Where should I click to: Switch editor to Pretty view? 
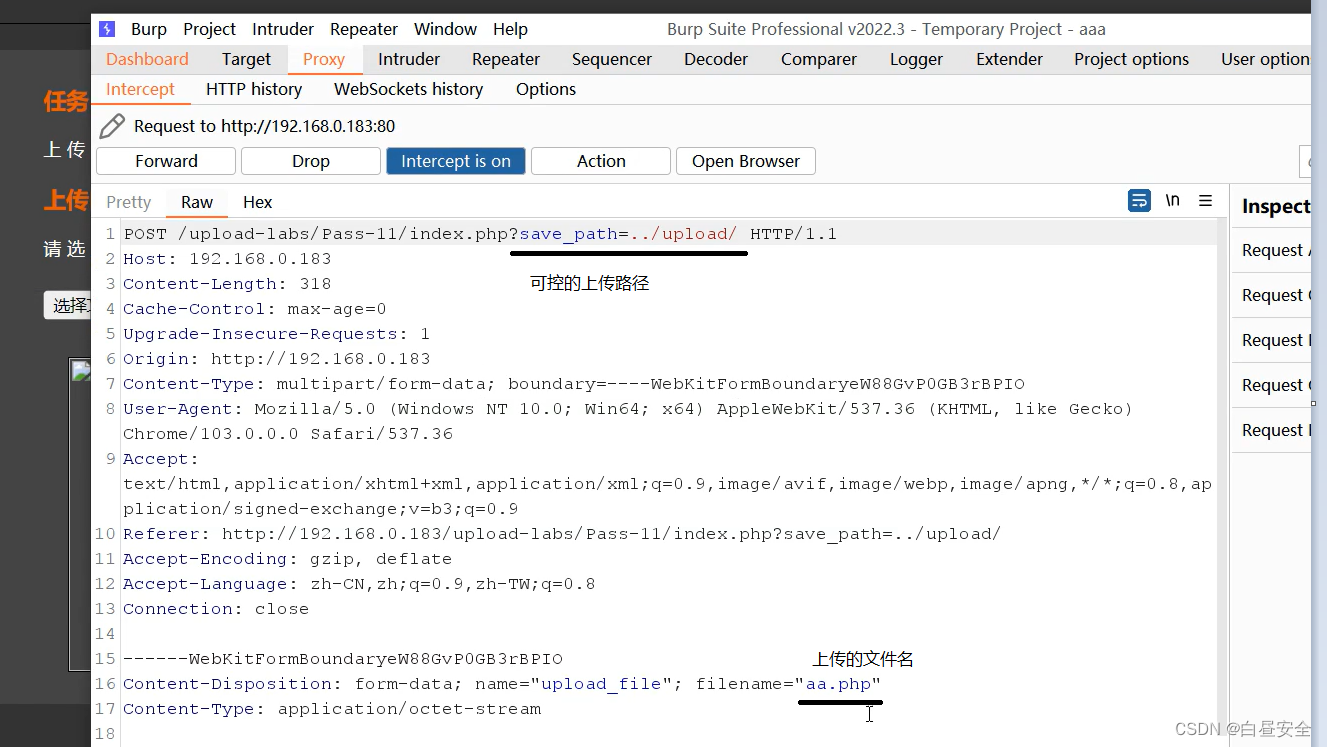pos(129,202)
